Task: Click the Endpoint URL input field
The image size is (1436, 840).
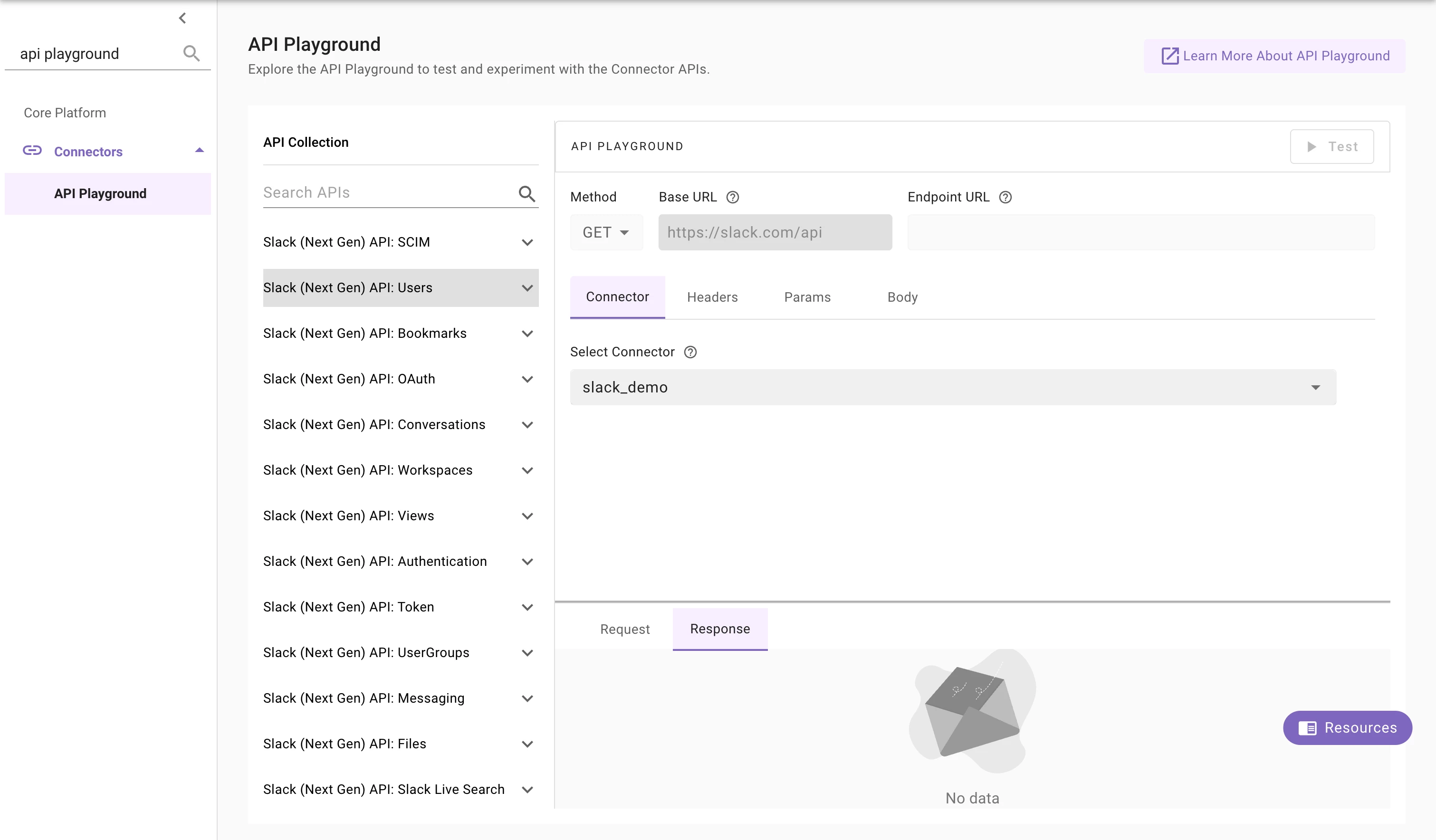Action: (x=1140, y=232)
